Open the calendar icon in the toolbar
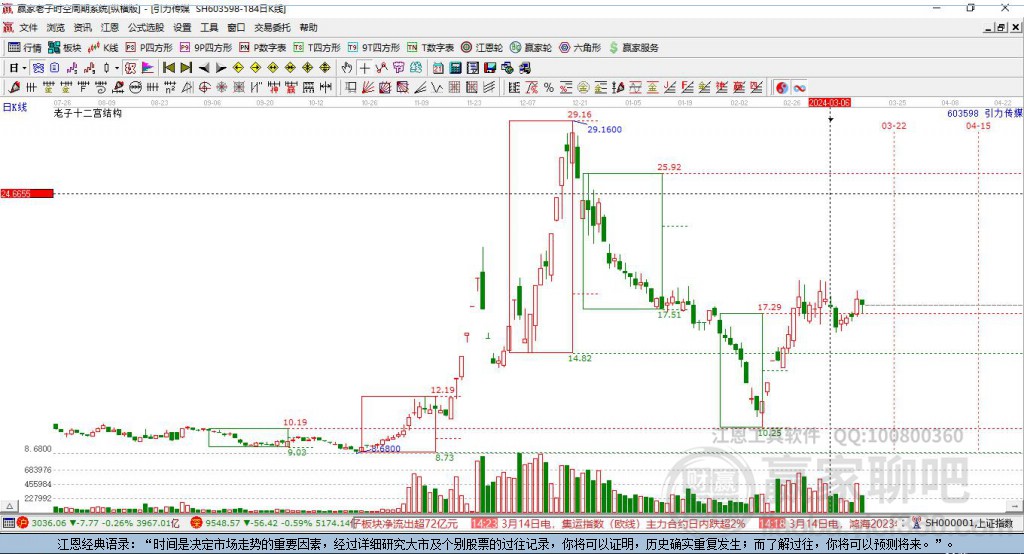1024x554 pixels. click(x=438, y=68)
